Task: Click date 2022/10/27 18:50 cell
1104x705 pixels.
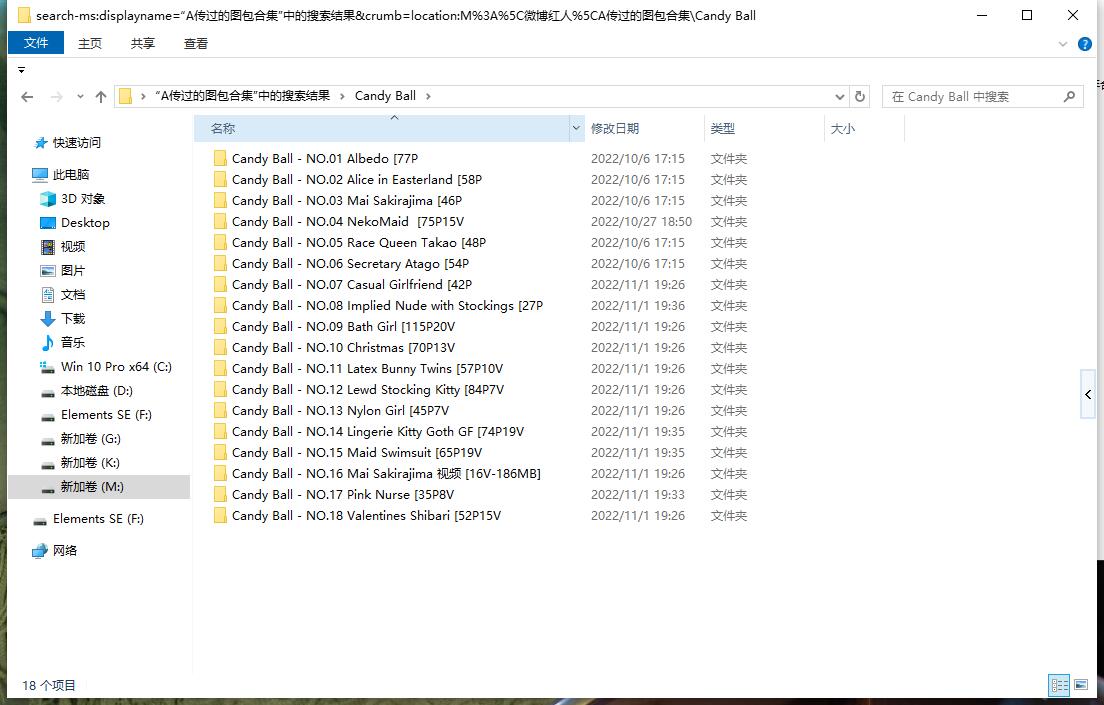Action: (x=641, y=222)
